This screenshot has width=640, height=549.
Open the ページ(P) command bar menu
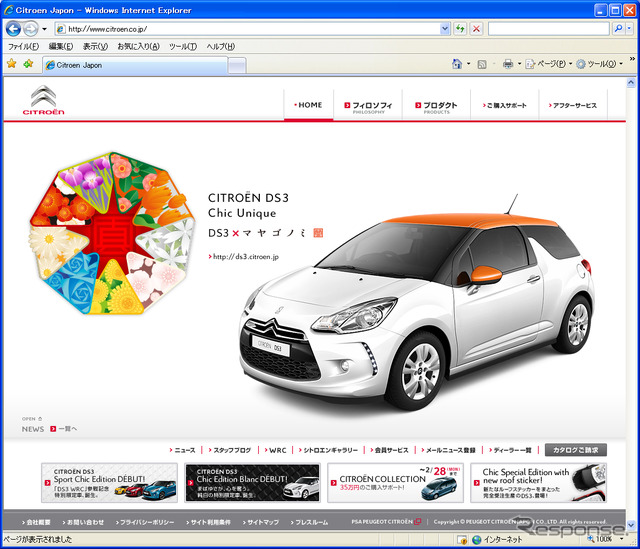pos(549,64)
